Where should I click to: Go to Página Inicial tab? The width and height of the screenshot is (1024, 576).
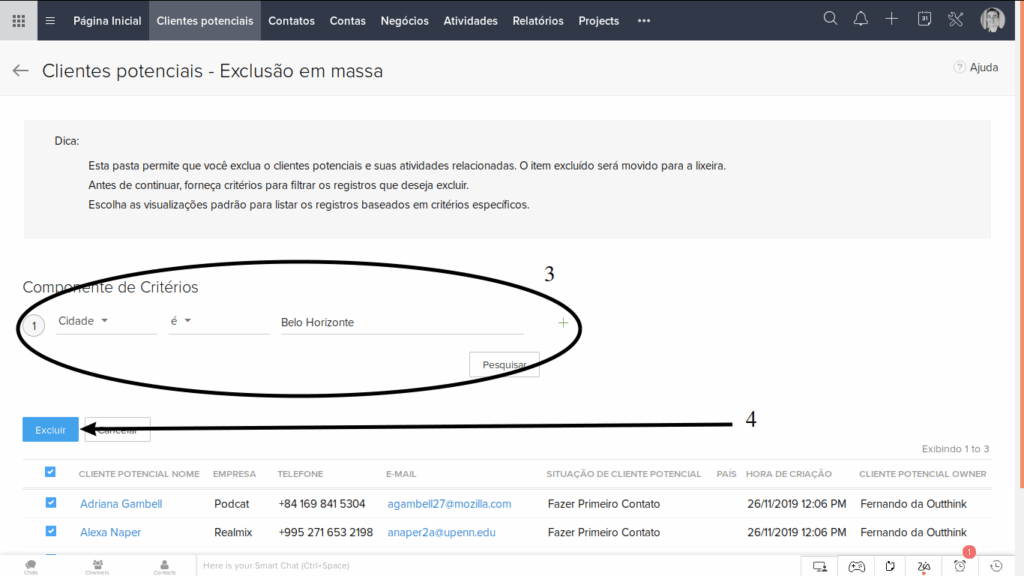[107, 21]
